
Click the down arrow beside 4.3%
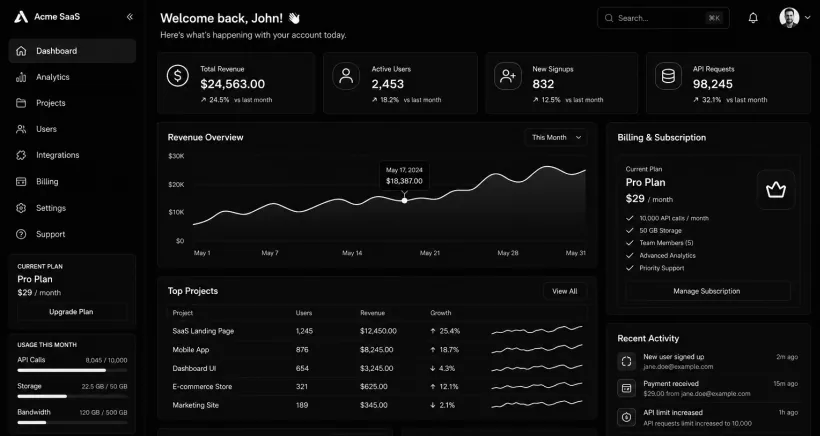tap(433, 368)
